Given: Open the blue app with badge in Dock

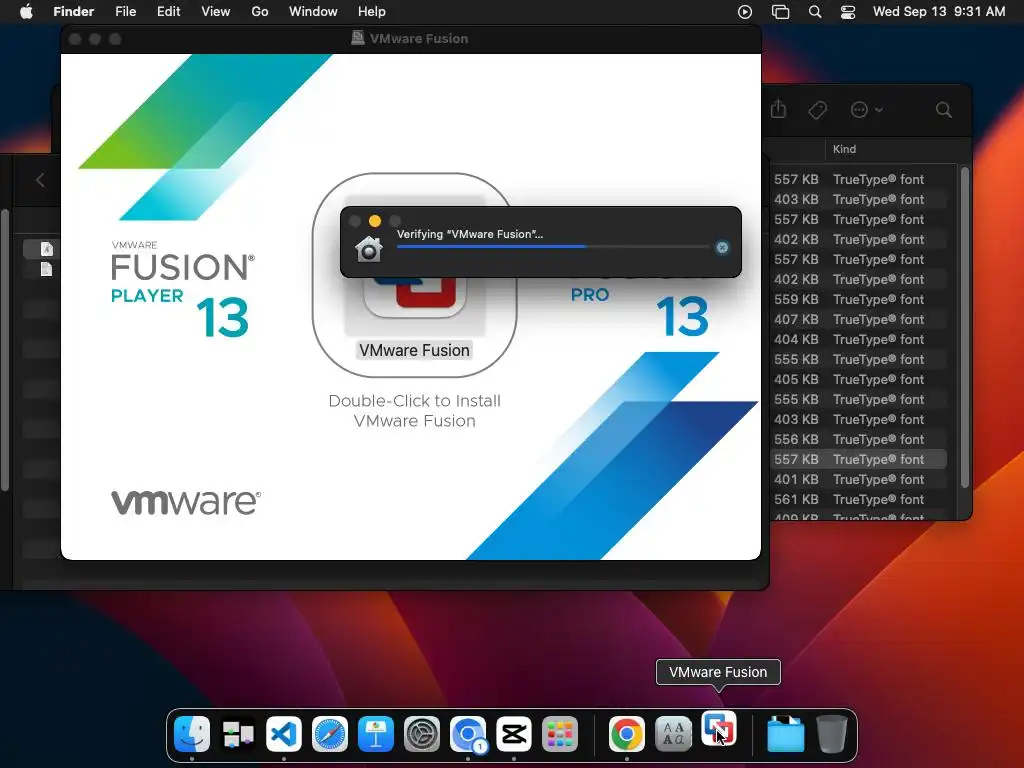Looking at the screenshot, I should 468,734.
